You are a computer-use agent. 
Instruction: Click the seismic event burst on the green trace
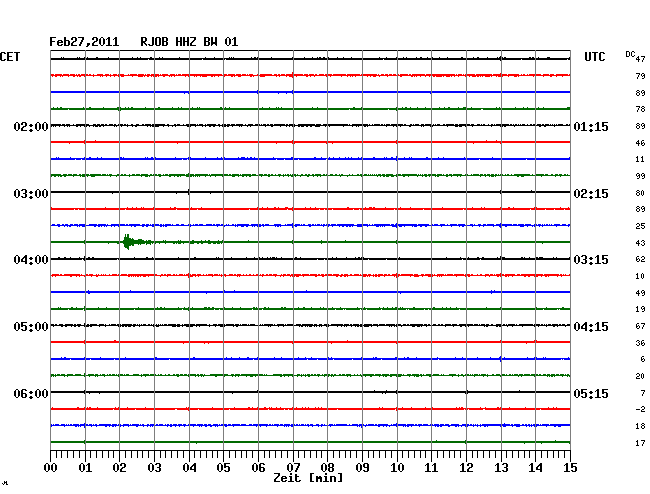(133, 242)
